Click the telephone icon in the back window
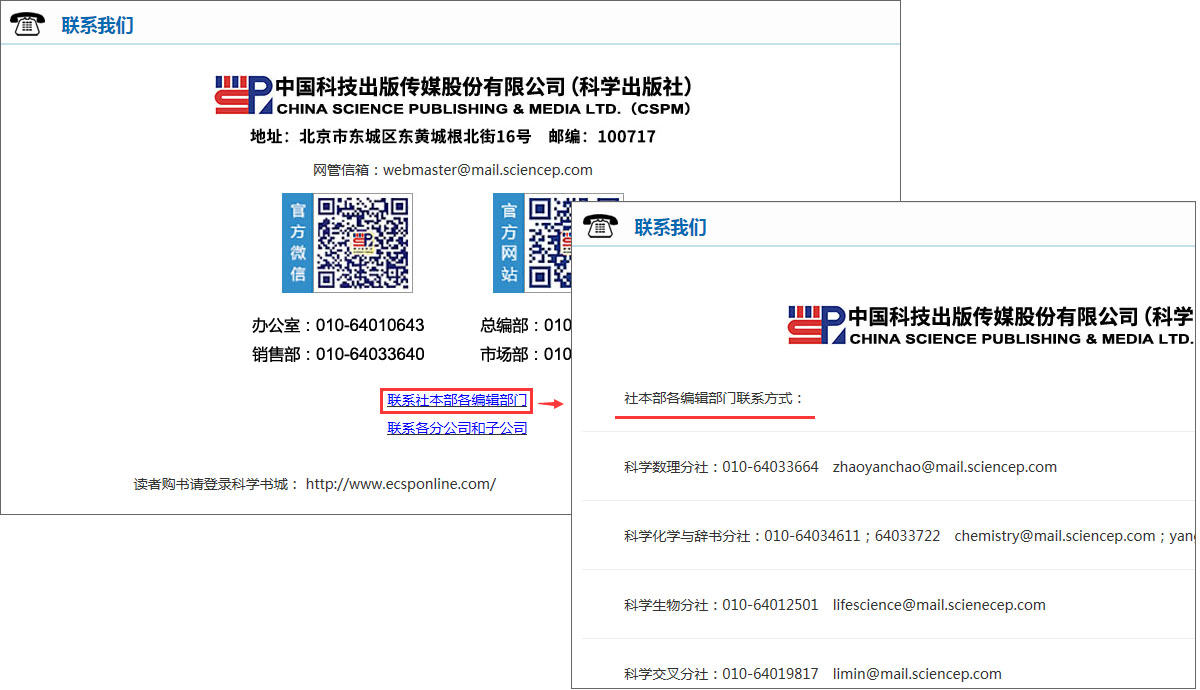 tap(27, 25)
